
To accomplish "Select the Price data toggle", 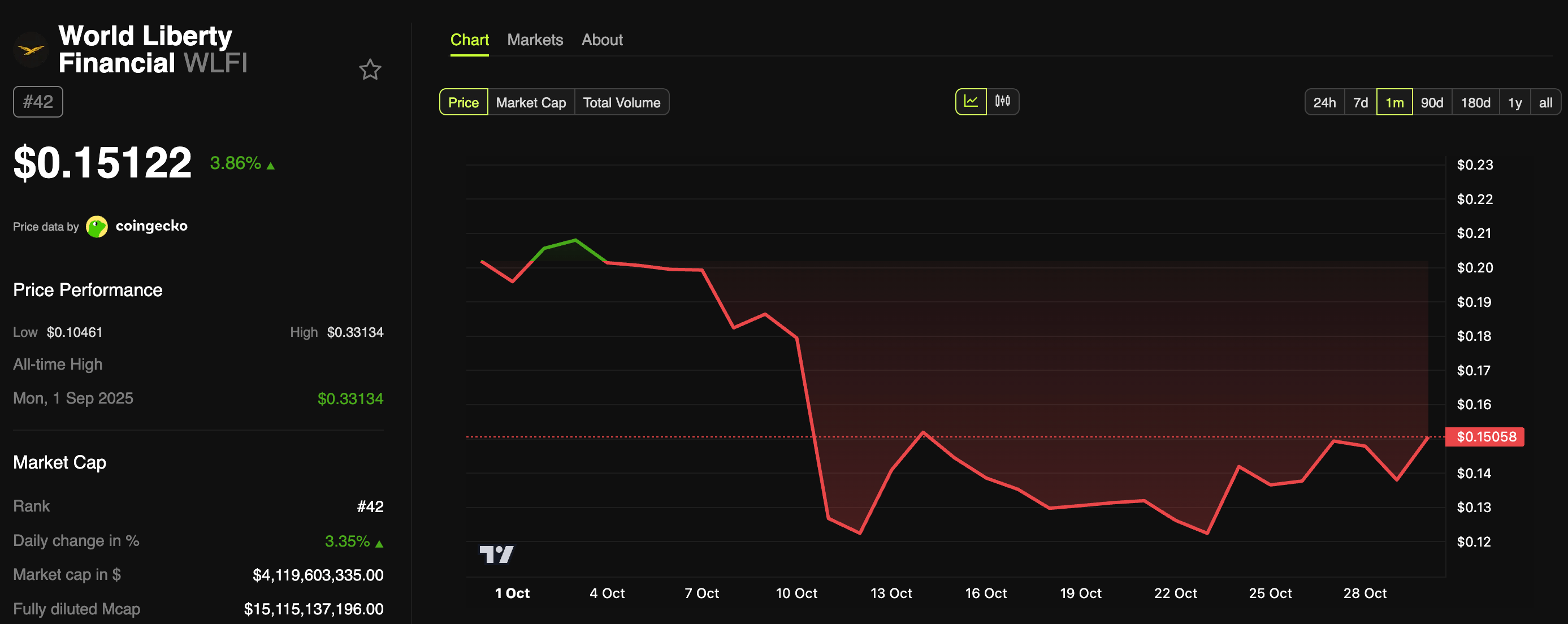I will (463, 102).
